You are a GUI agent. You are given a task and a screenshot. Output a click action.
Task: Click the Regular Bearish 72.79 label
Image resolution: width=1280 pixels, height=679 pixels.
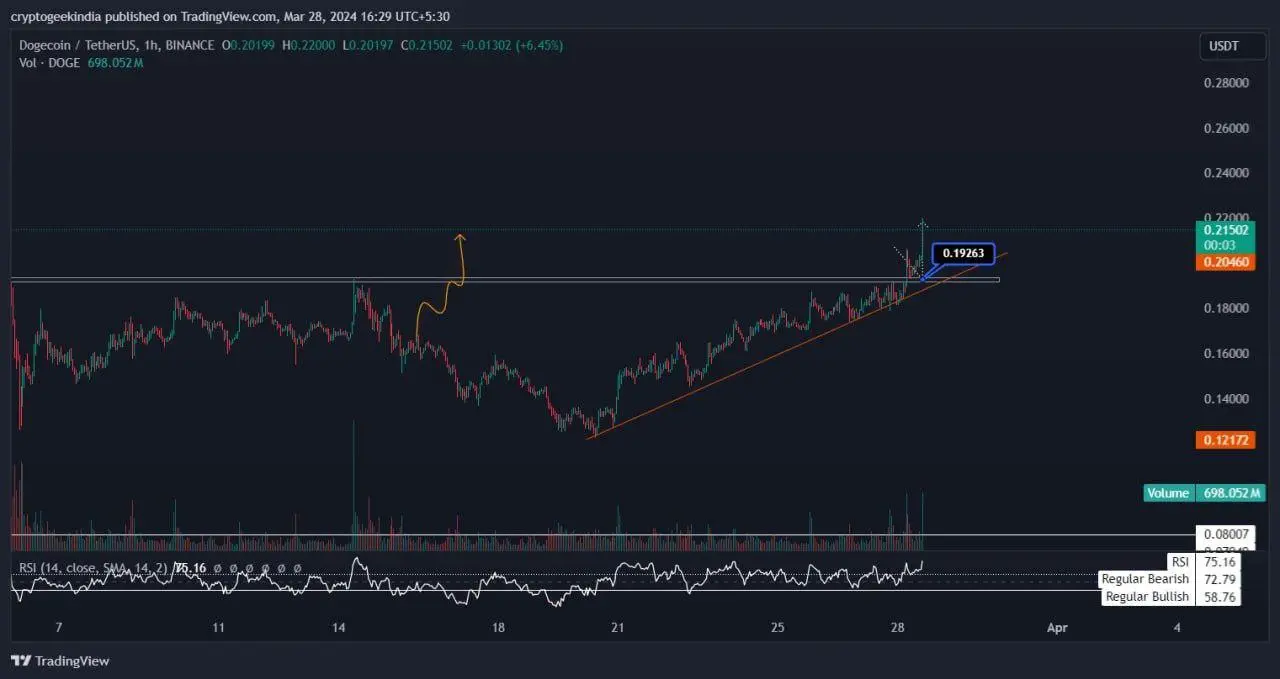click(1172, 579)
